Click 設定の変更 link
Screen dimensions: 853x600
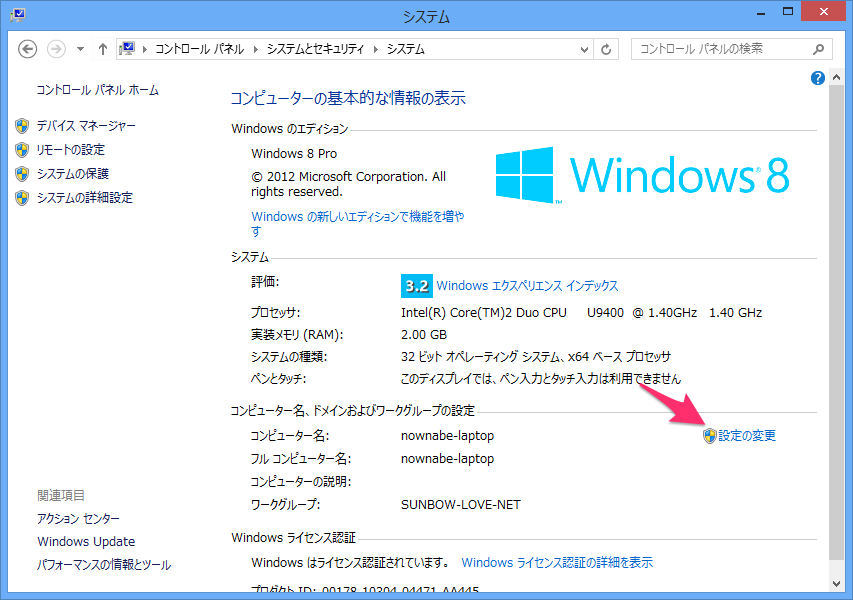click(x=747, y=435)
